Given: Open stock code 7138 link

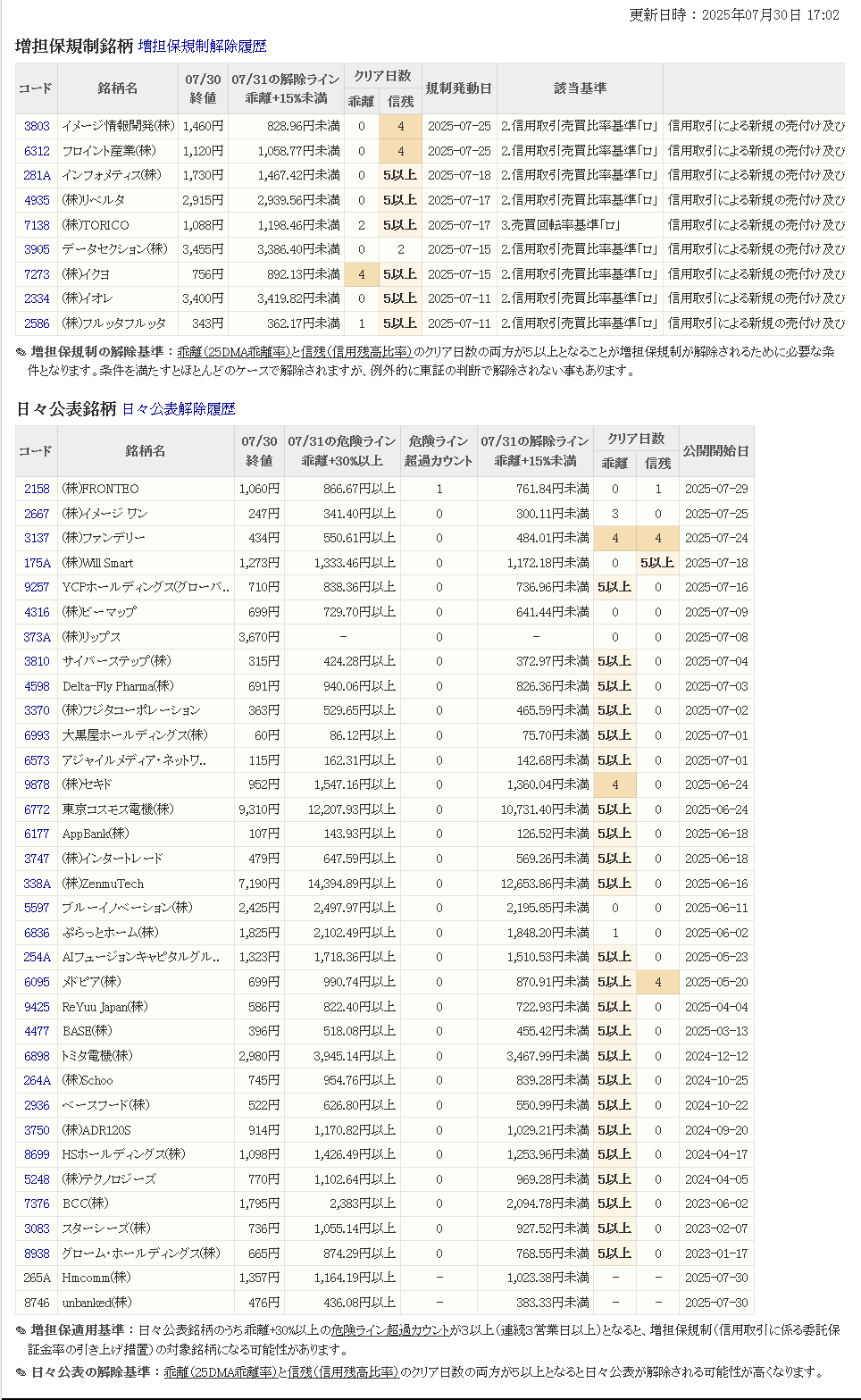Looking at the screenshot, I should click(37, 225).
